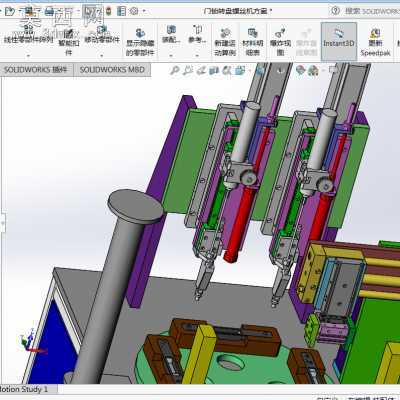Click the panel collapse handle on left edge
The height and width of the screenshot is (400, 400).
point(2,223)
